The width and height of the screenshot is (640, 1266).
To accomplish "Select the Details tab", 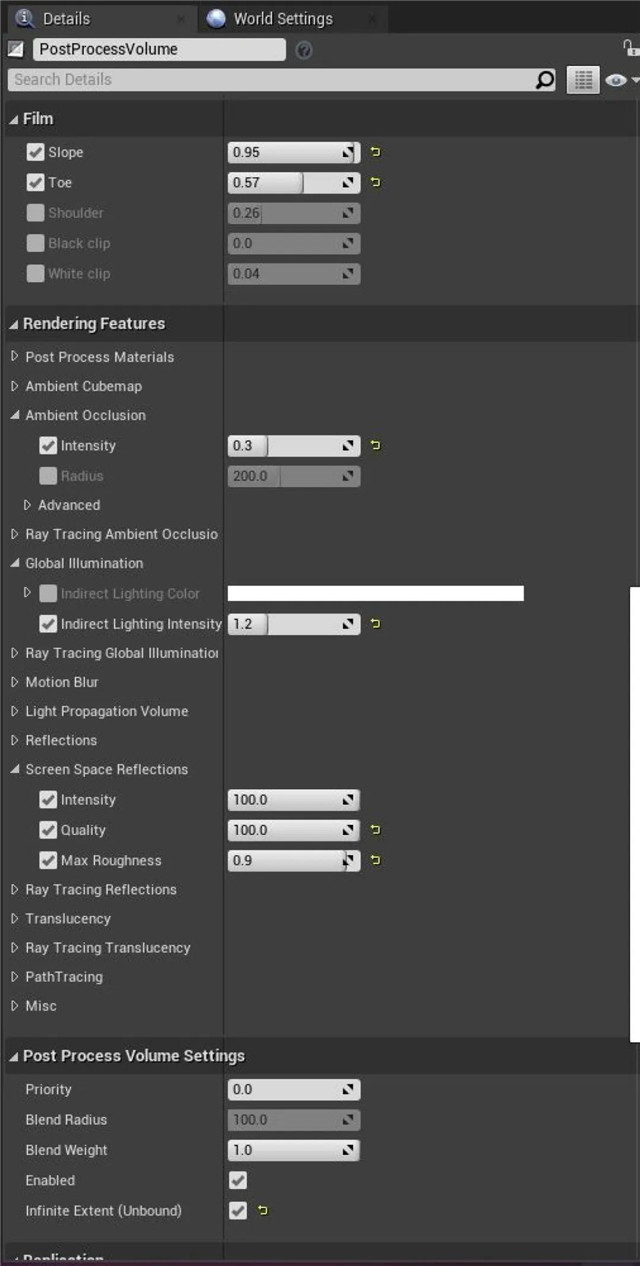I will [66, 18].
